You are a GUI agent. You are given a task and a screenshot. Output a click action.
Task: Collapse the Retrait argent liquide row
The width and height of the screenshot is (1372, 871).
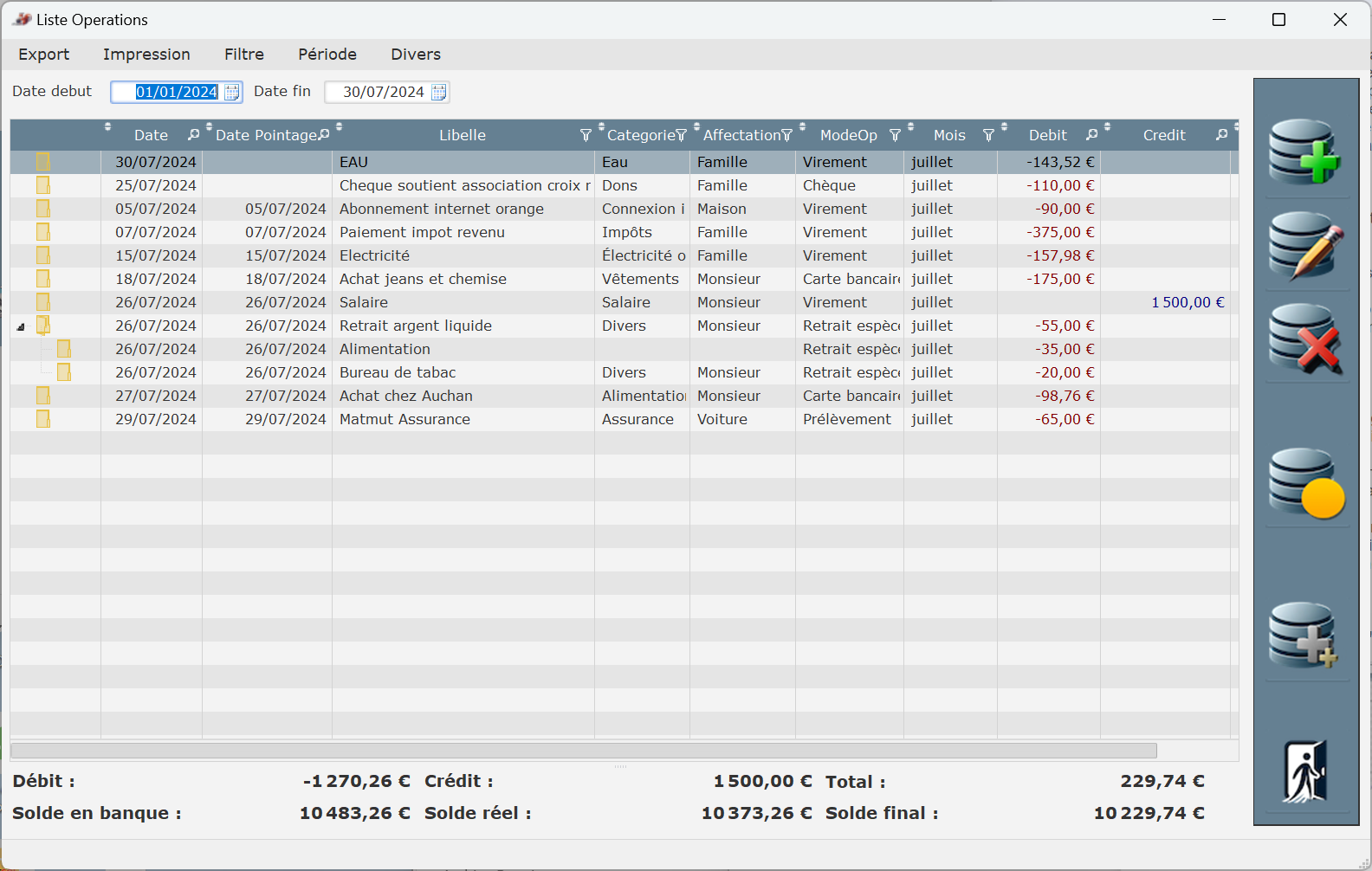[21, 326]
